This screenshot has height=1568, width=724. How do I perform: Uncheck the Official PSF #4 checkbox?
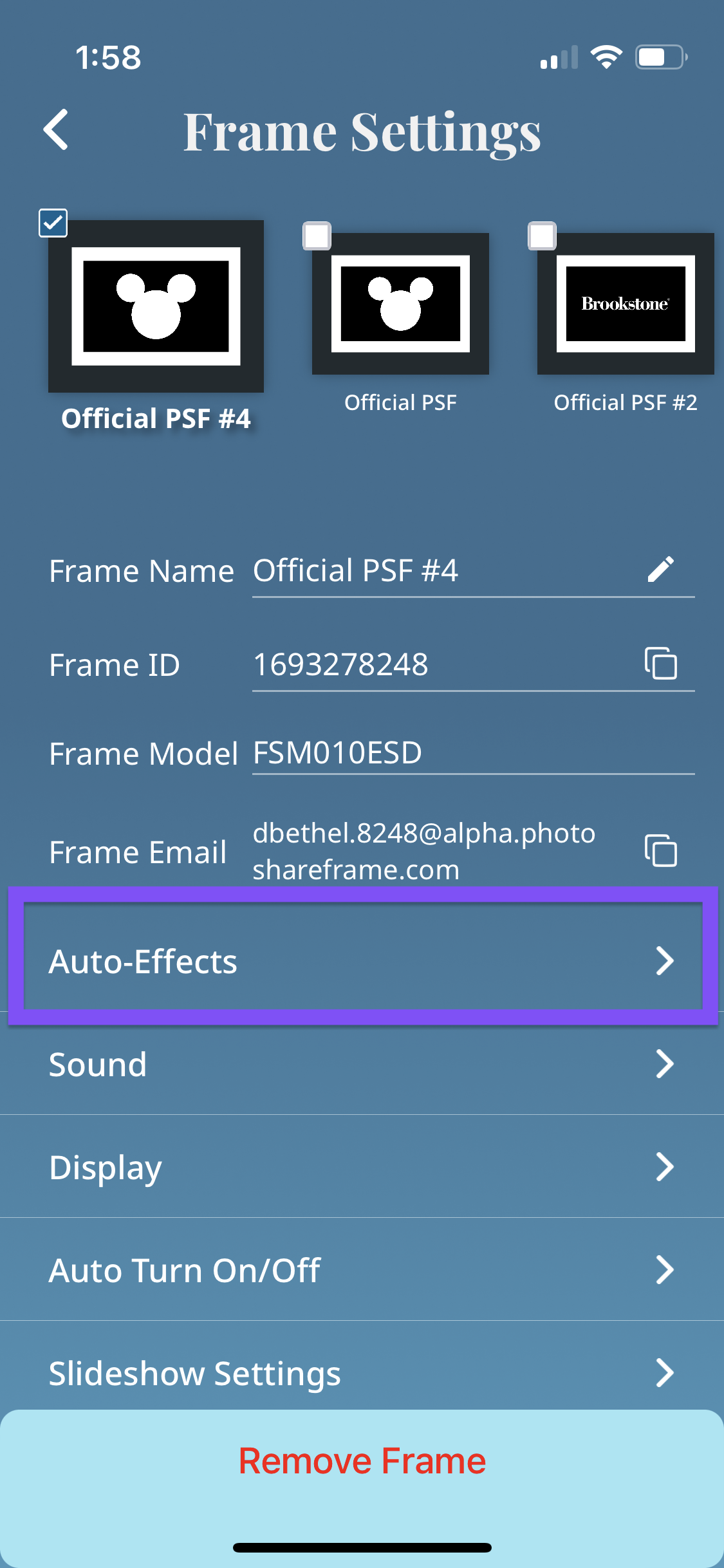pos(53,223)
